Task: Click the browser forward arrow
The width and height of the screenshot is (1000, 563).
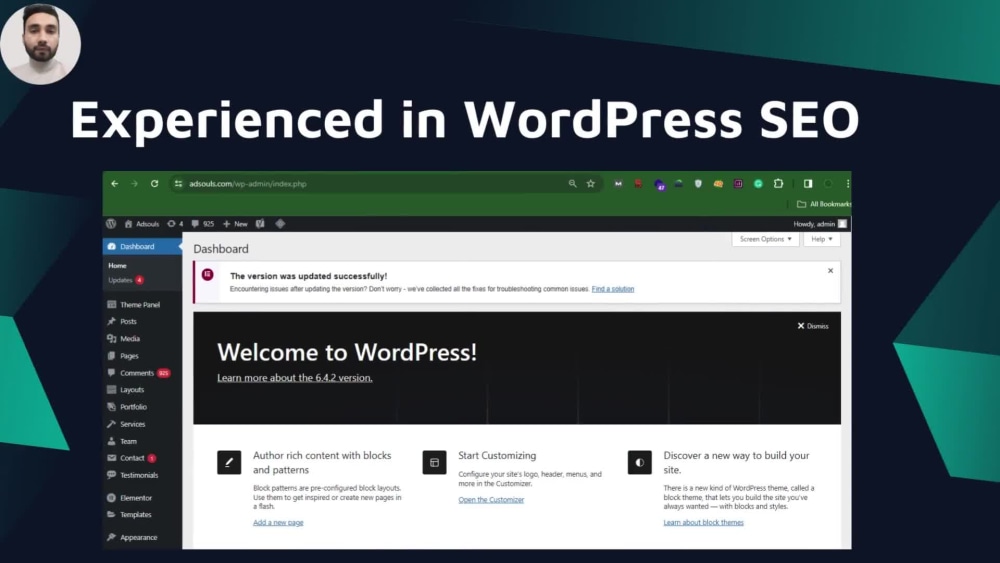Action: [135, 184]
